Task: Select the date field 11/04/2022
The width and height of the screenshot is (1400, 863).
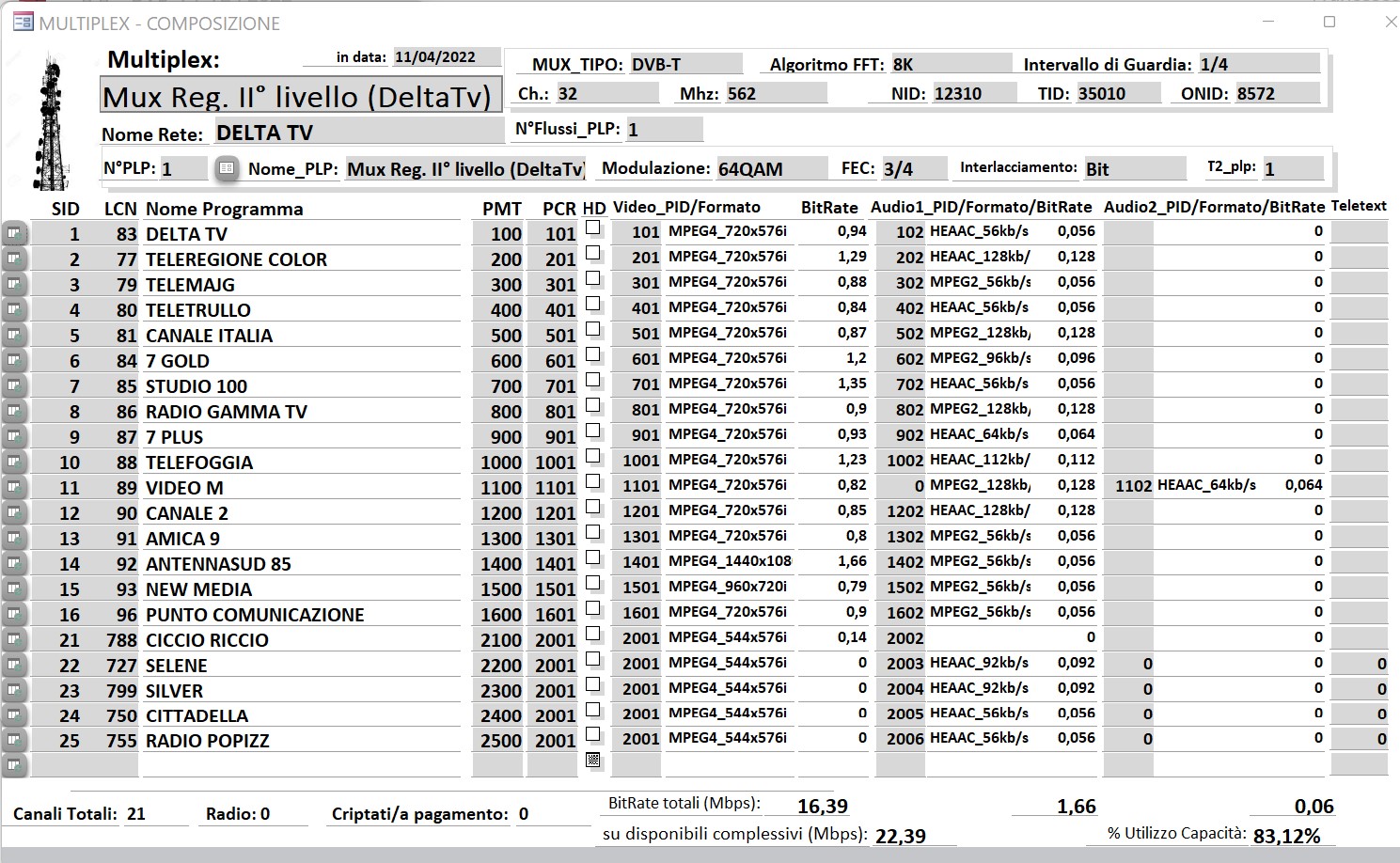Action: point(447,57)
